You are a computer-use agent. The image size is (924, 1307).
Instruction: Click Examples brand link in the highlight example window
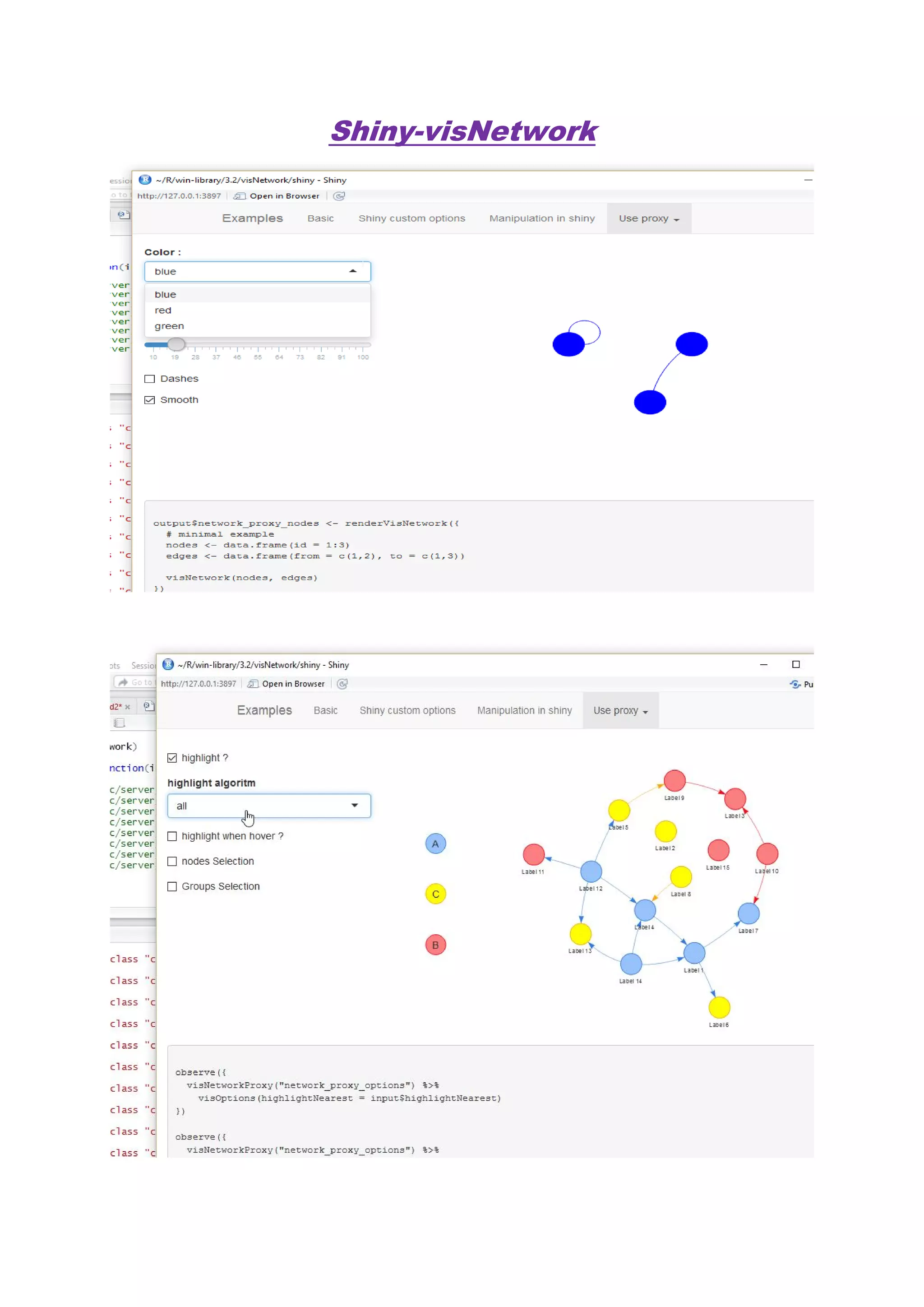(x=264, y=710)
